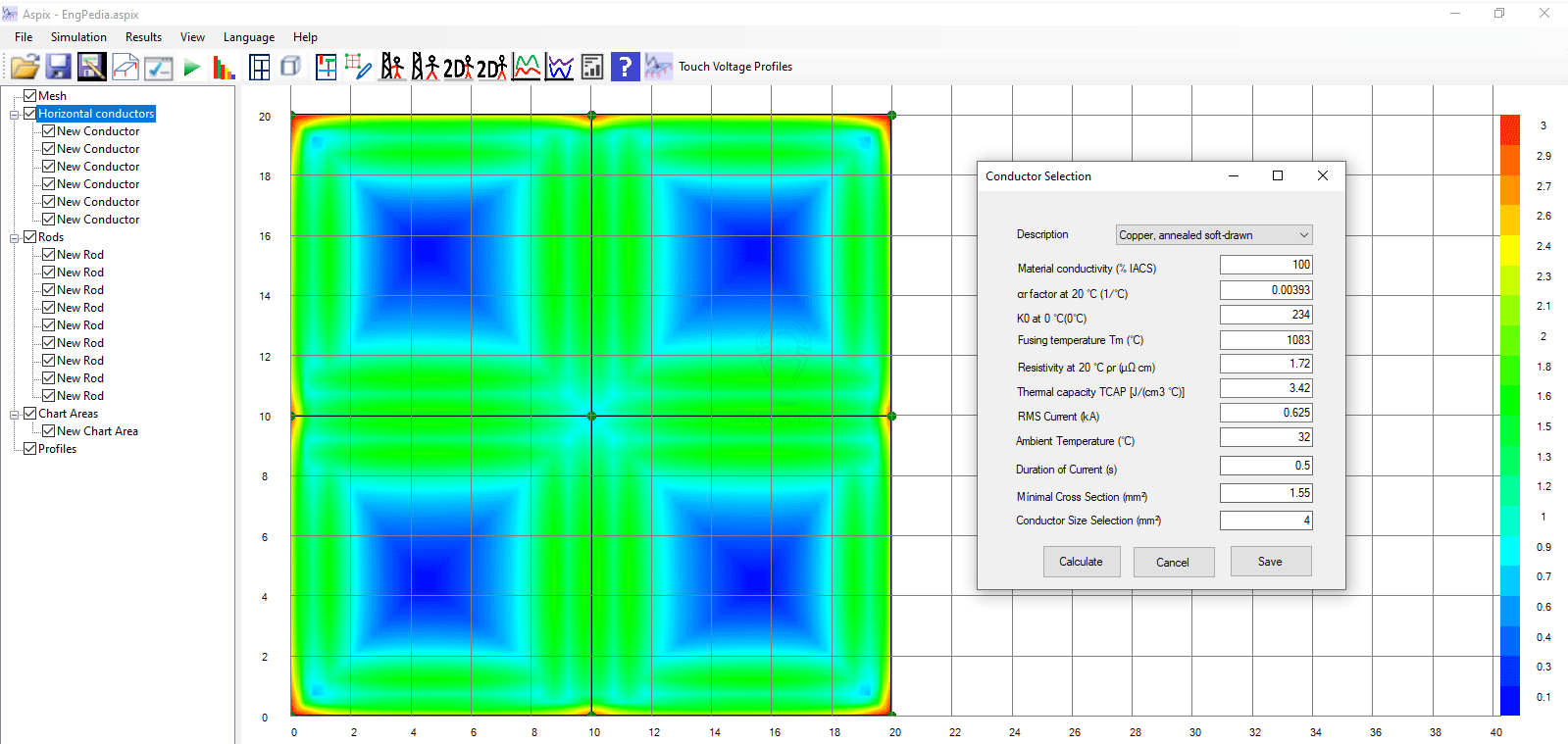Click the save floppy disk icon
This screenshot has height=744, width=1568.
pos(59,67)
